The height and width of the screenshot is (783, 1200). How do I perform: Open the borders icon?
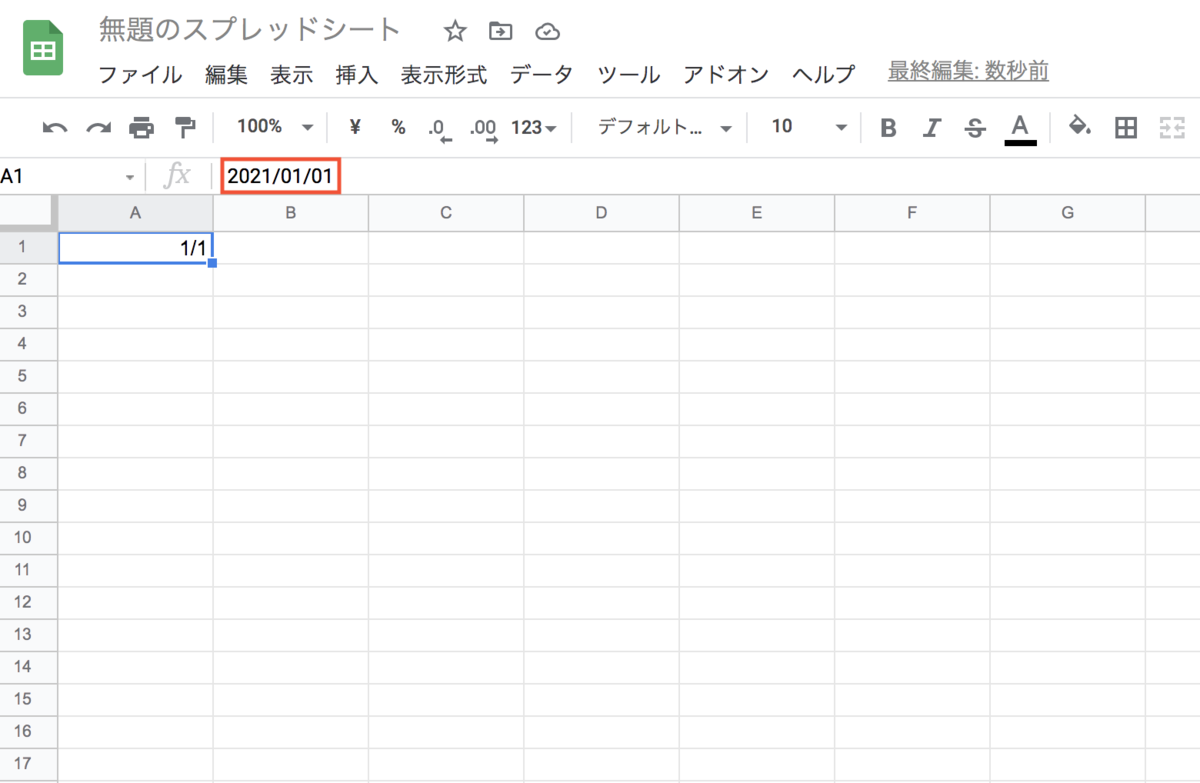1126,127
